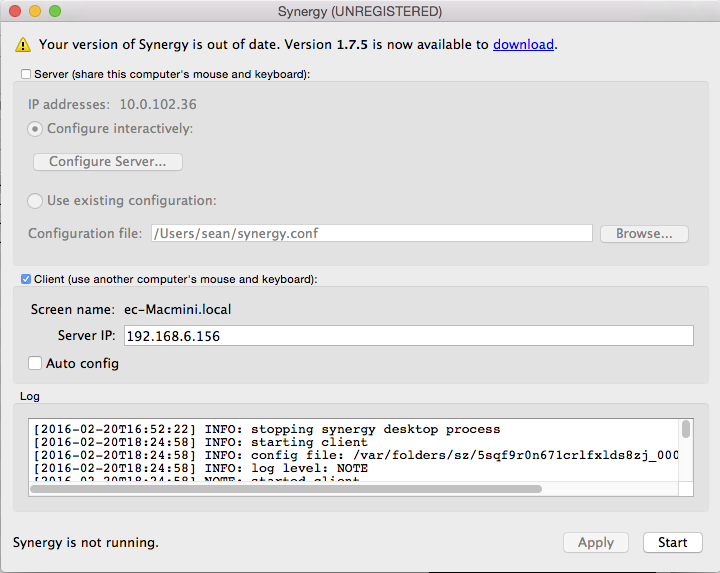Choose Use existing configuration option

[35, 201]
